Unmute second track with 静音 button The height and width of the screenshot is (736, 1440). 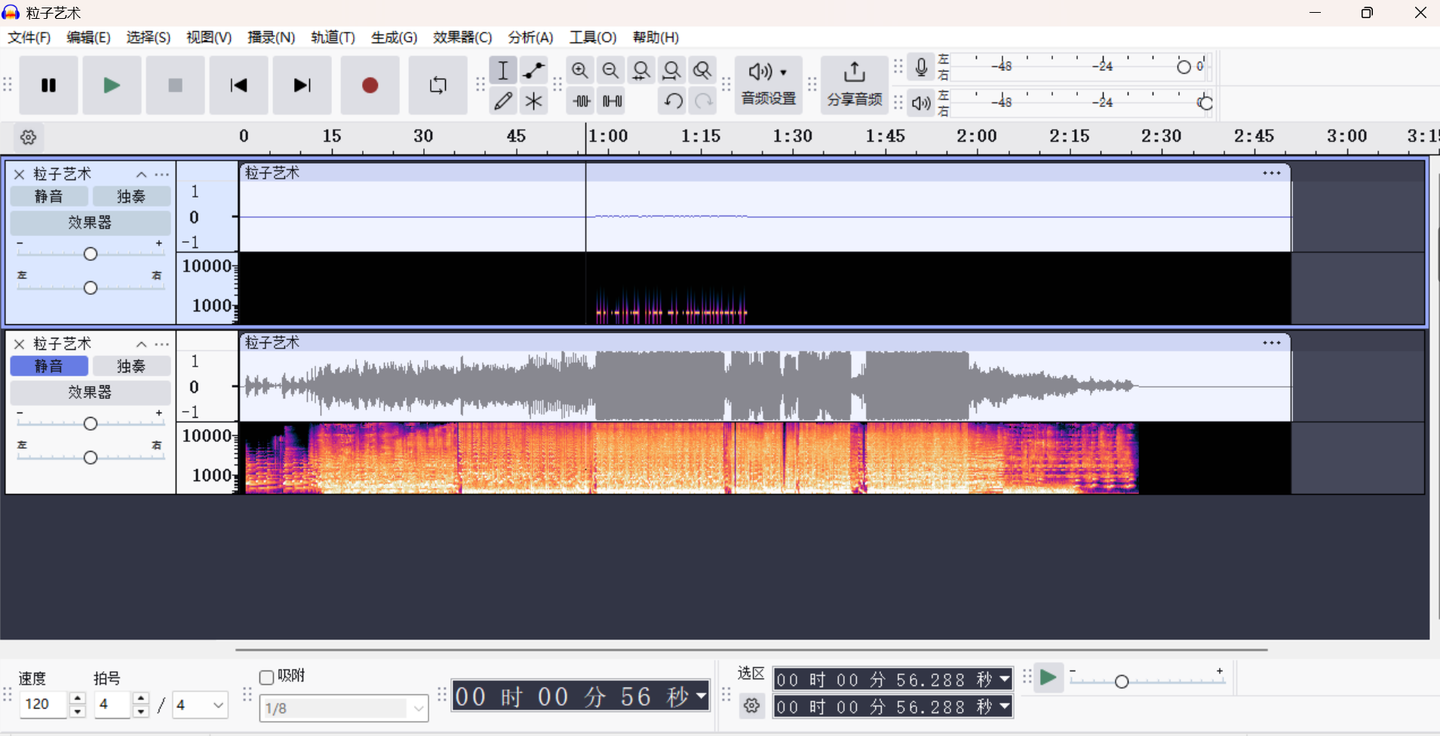coord(49,366)
